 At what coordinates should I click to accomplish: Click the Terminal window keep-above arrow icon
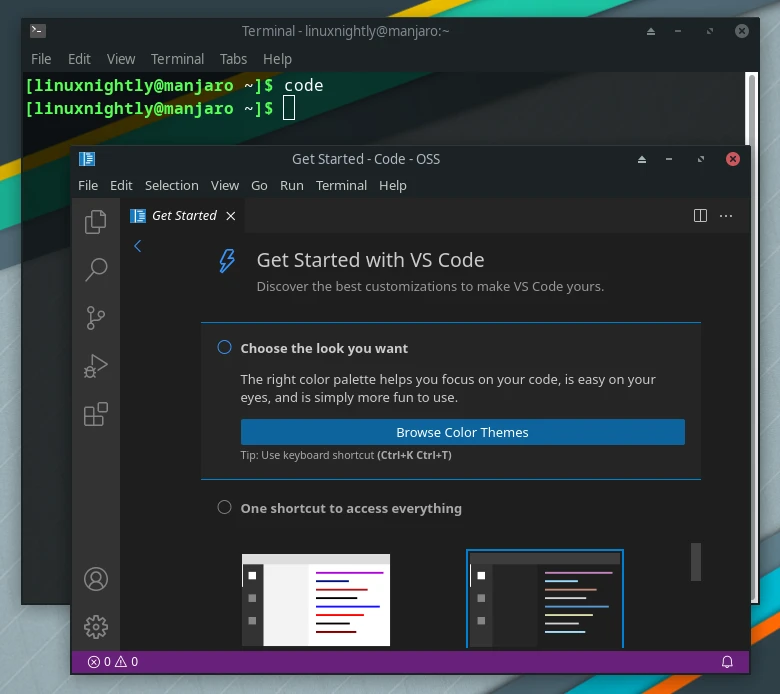[x=651, y=31]
